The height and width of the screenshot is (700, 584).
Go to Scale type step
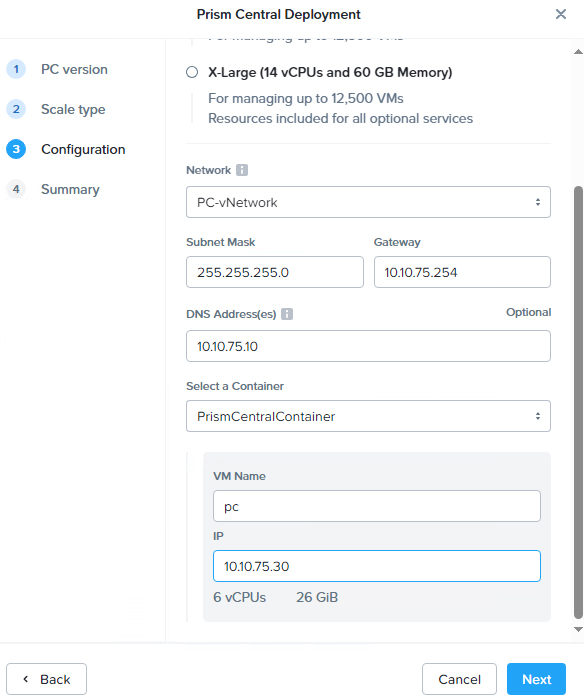pos(73,109)
